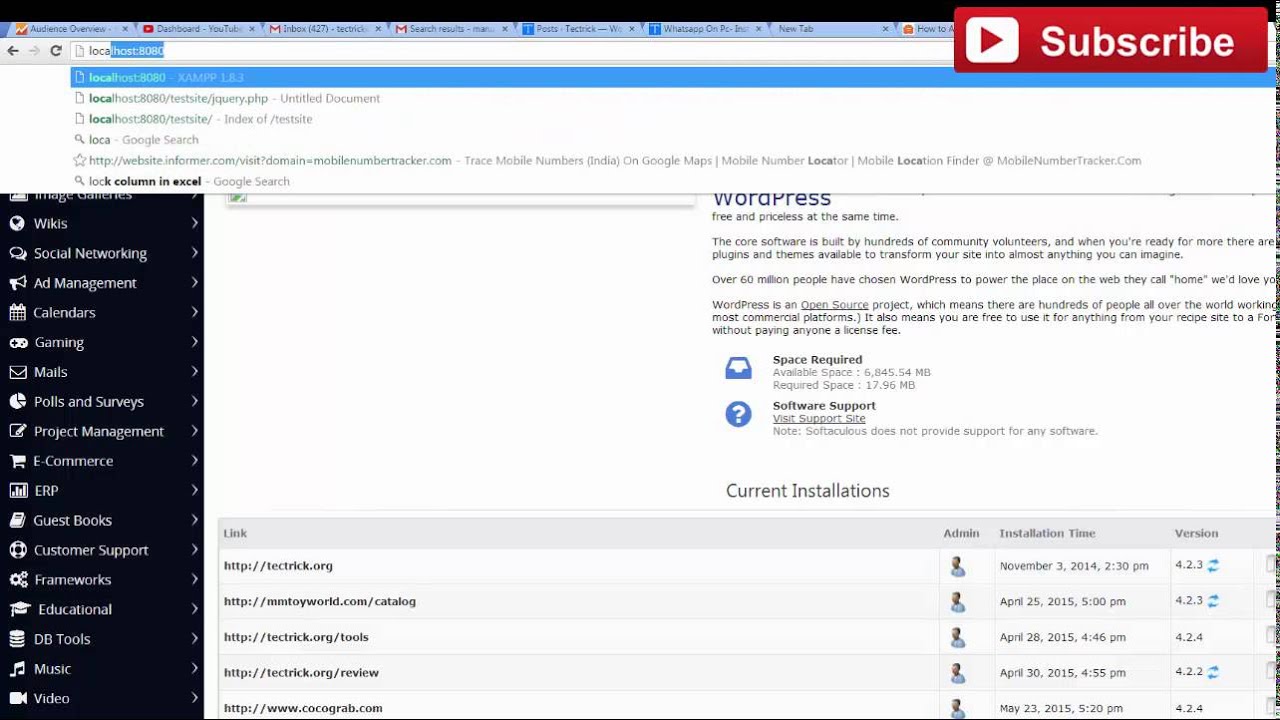Click the Music note icon

coord(17,669)
